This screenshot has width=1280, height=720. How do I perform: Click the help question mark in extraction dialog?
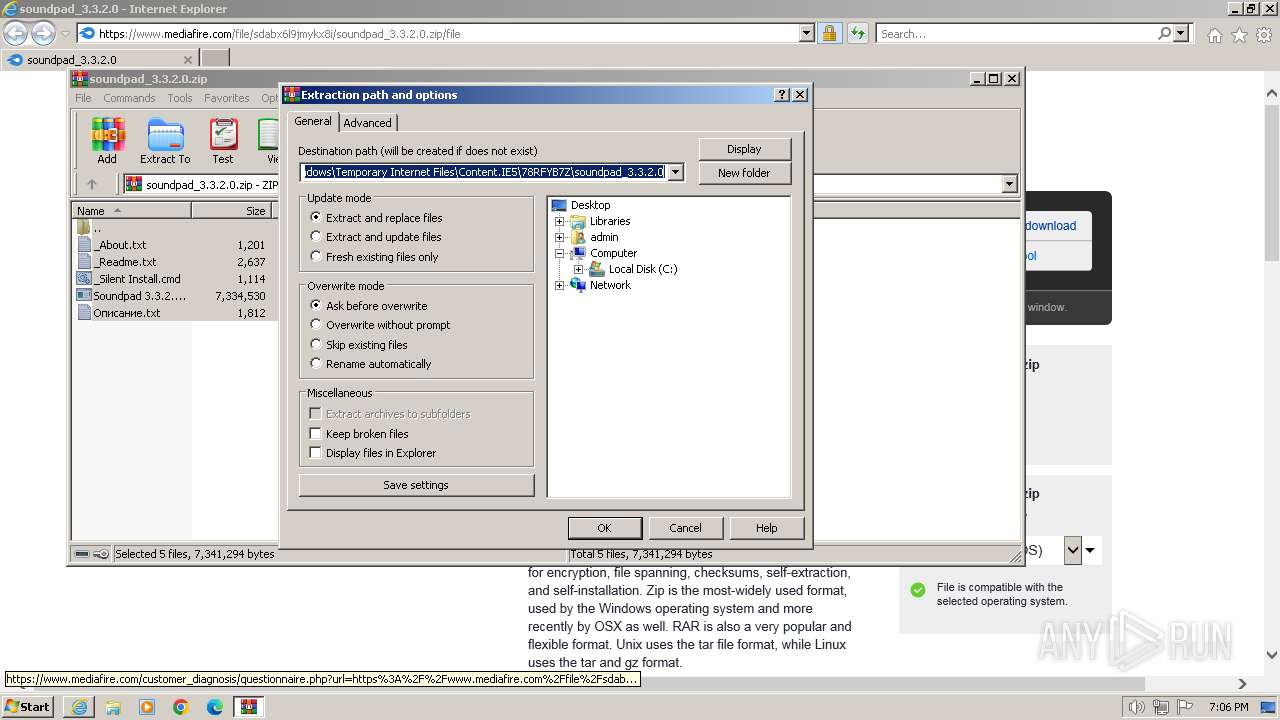[782, 95]
